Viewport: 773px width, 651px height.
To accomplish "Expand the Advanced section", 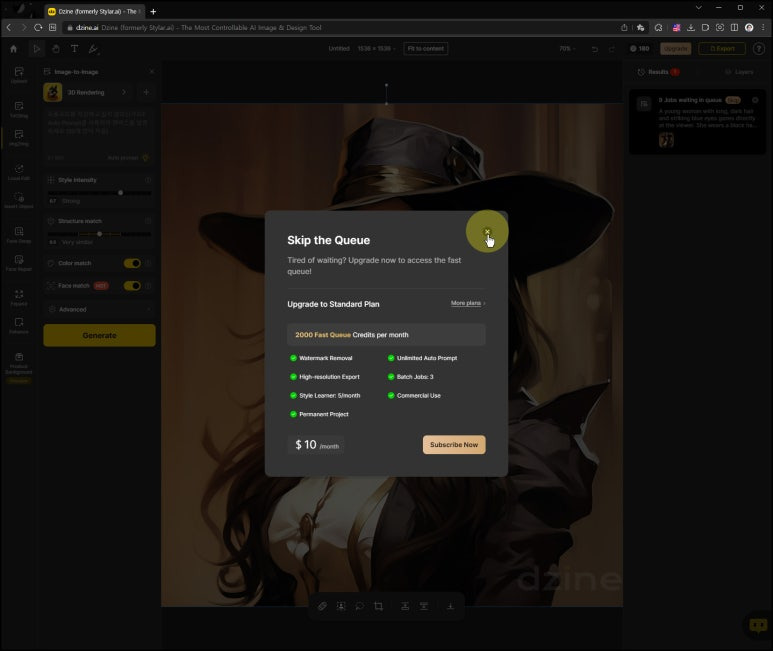I will (100, 309).
